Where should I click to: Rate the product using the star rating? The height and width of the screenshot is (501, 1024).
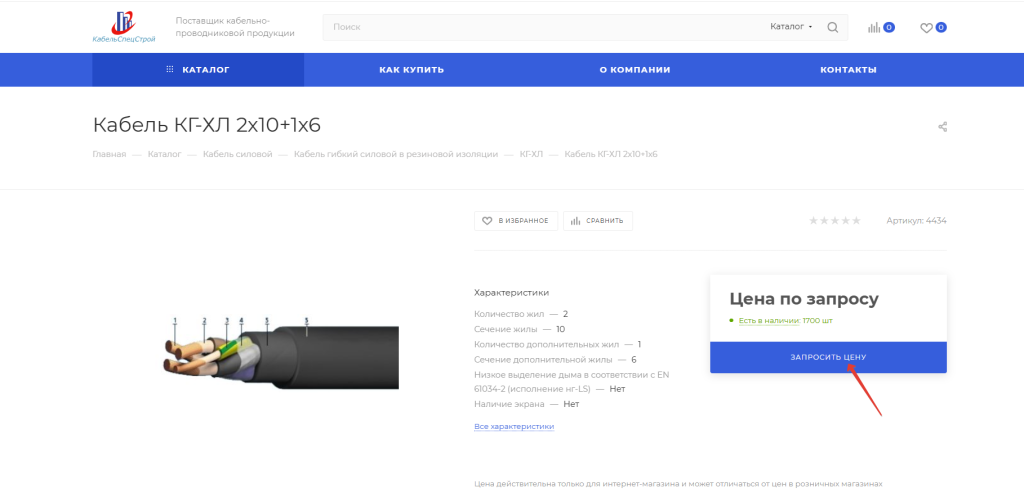click(x=834, y=220)
